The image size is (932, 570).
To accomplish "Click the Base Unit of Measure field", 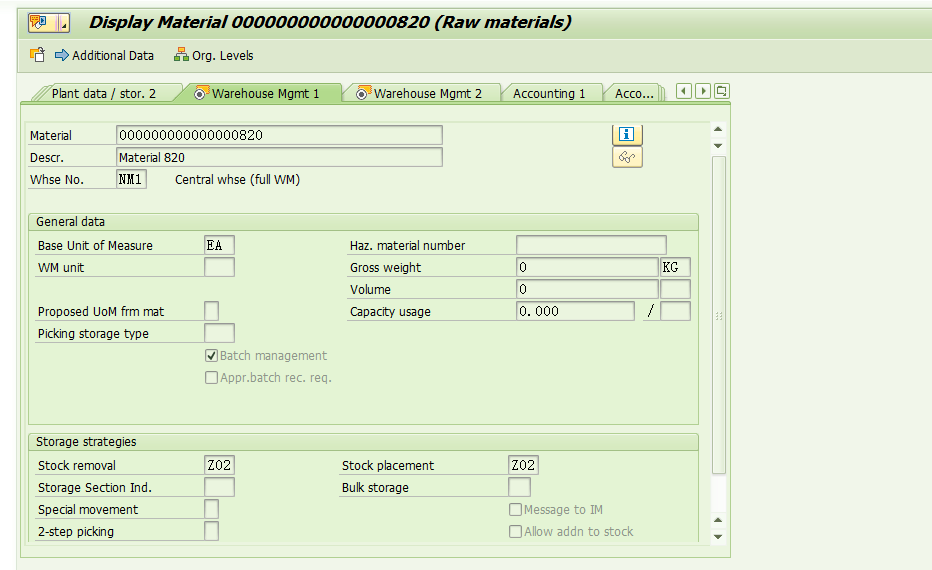I will 219,245.
